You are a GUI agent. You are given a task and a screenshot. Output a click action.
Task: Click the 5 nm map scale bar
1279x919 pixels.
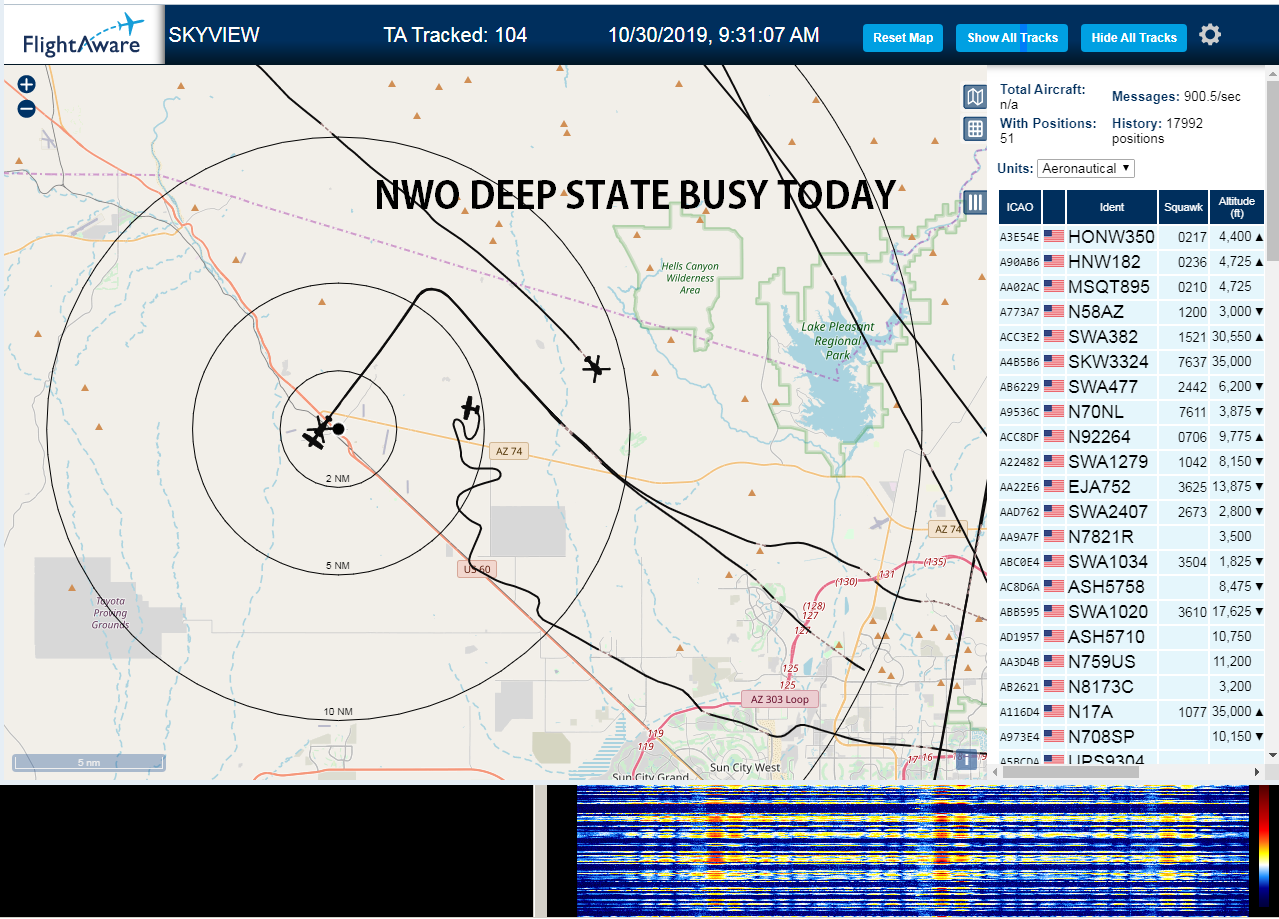click(x=89, y=763)
